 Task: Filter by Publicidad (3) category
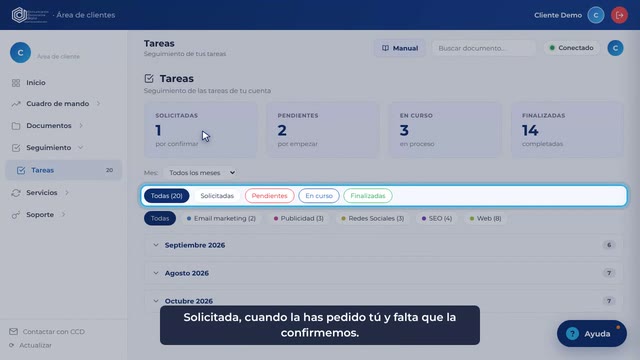pyautogui.click(x=299, y=218)
